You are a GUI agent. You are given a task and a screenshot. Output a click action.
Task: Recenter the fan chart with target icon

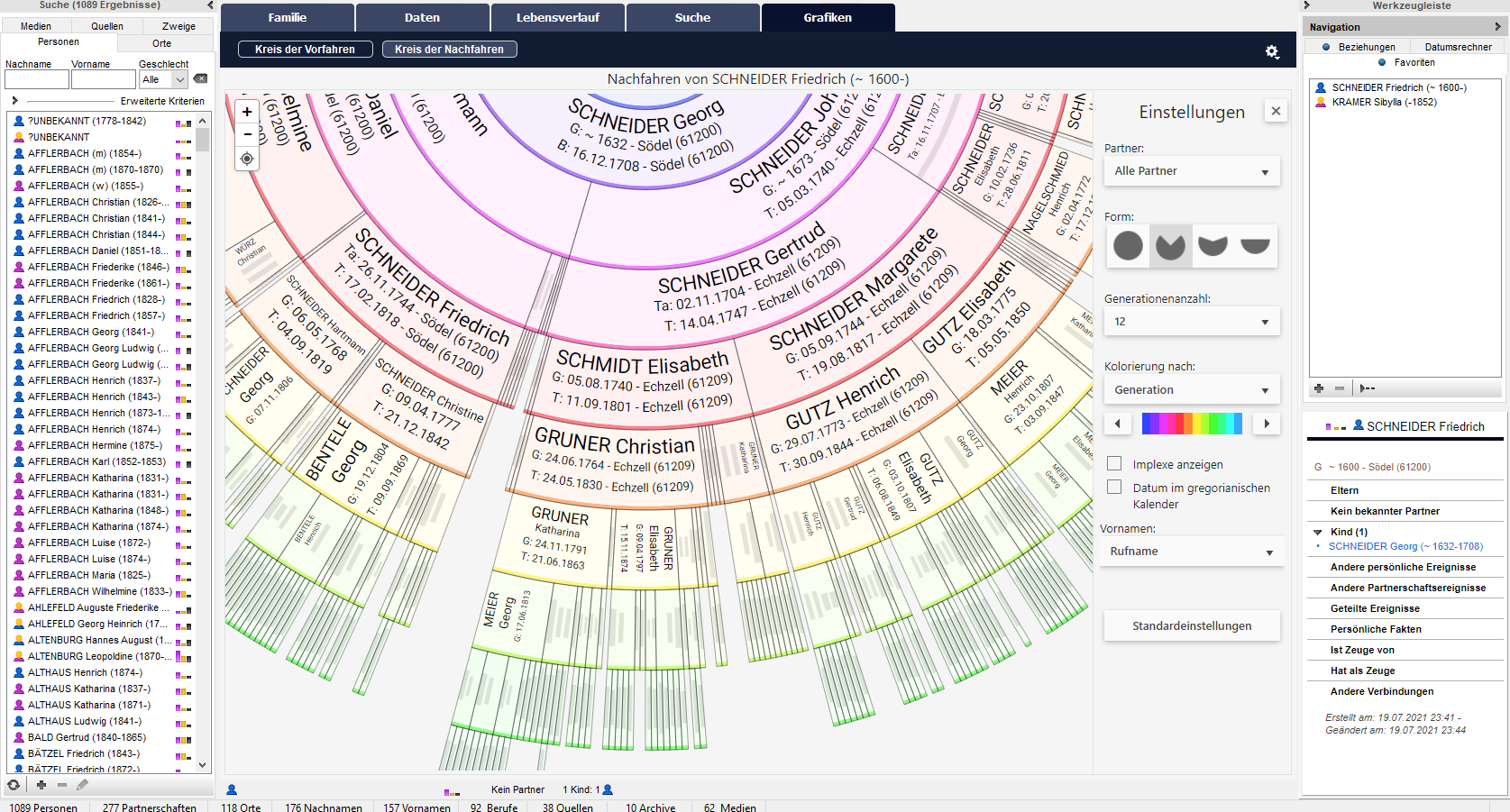[x=247, y=159]
